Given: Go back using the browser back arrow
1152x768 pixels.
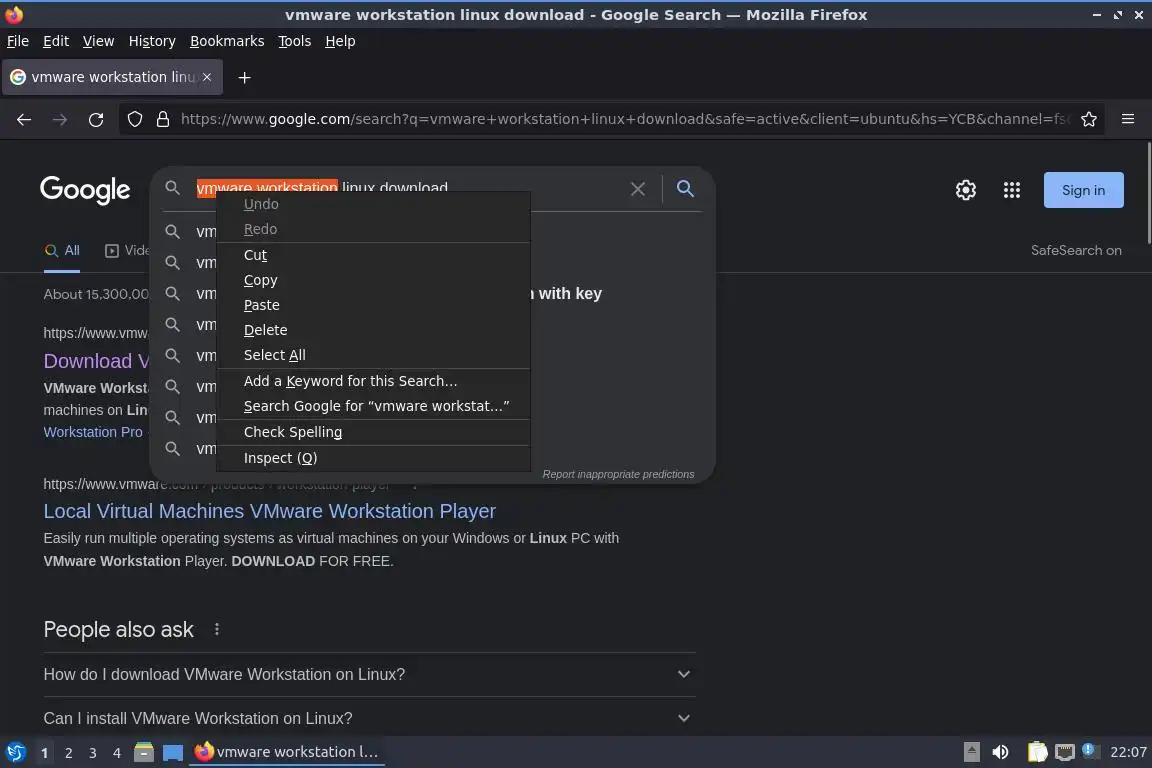Looking at the screenshot, I should click(x=24, y=119).
